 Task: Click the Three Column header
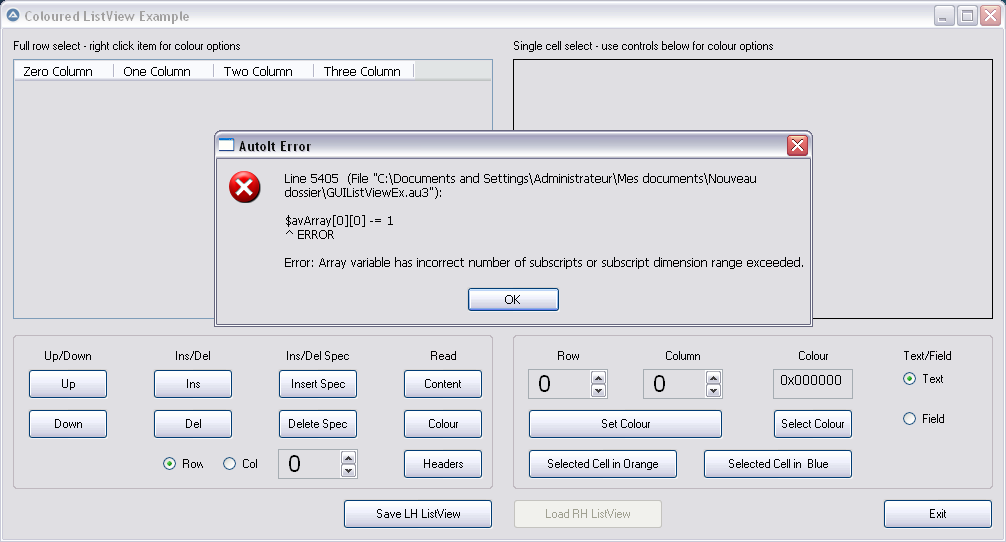pos(364,71)
